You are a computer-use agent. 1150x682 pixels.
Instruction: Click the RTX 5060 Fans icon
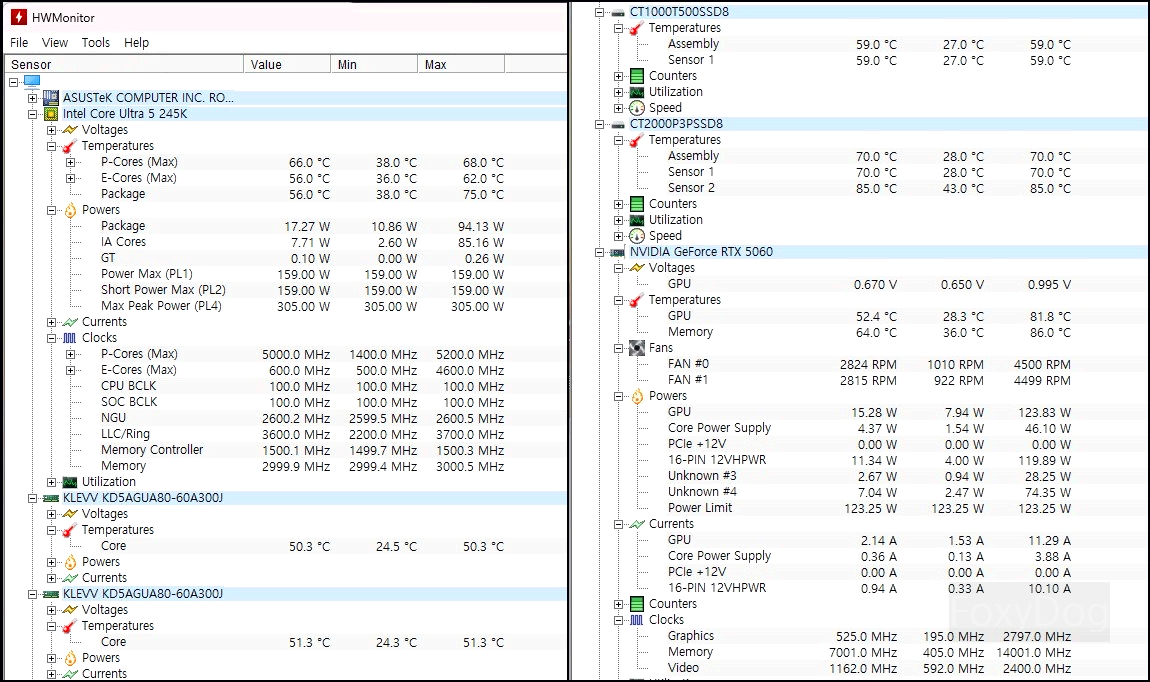[637, 348]
